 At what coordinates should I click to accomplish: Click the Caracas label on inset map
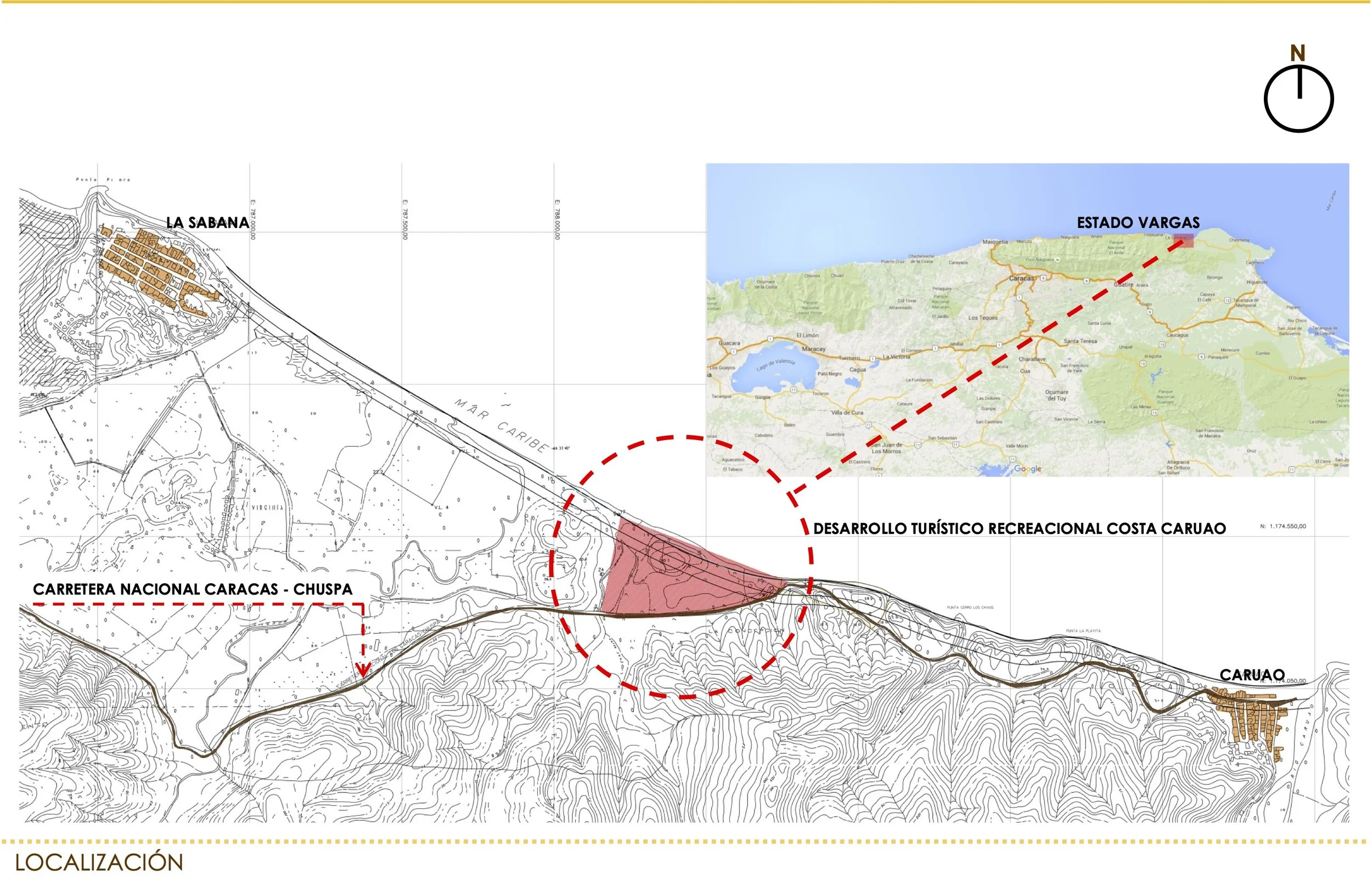pyautogui.click(x=1021, y=278)
